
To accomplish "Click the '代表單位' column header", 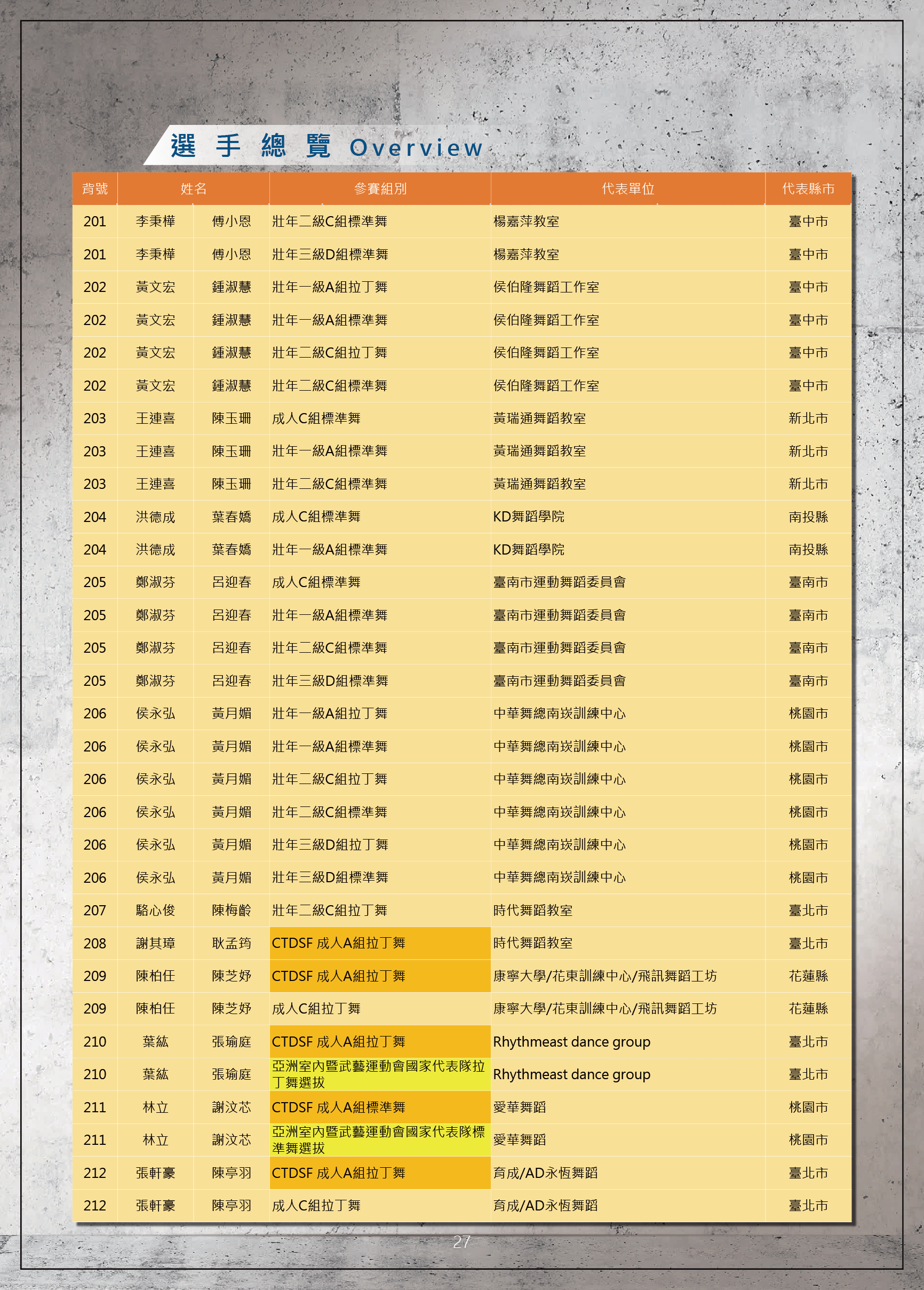I will [x=628, y=189].
